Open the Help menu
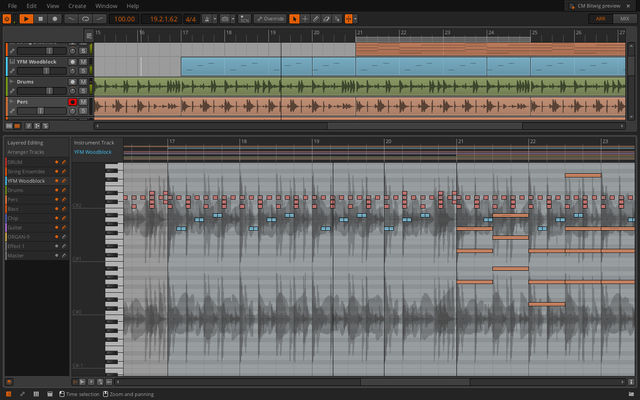Image resolution: width=640 pixels, height=400 pixels. (x=133, y=6)
